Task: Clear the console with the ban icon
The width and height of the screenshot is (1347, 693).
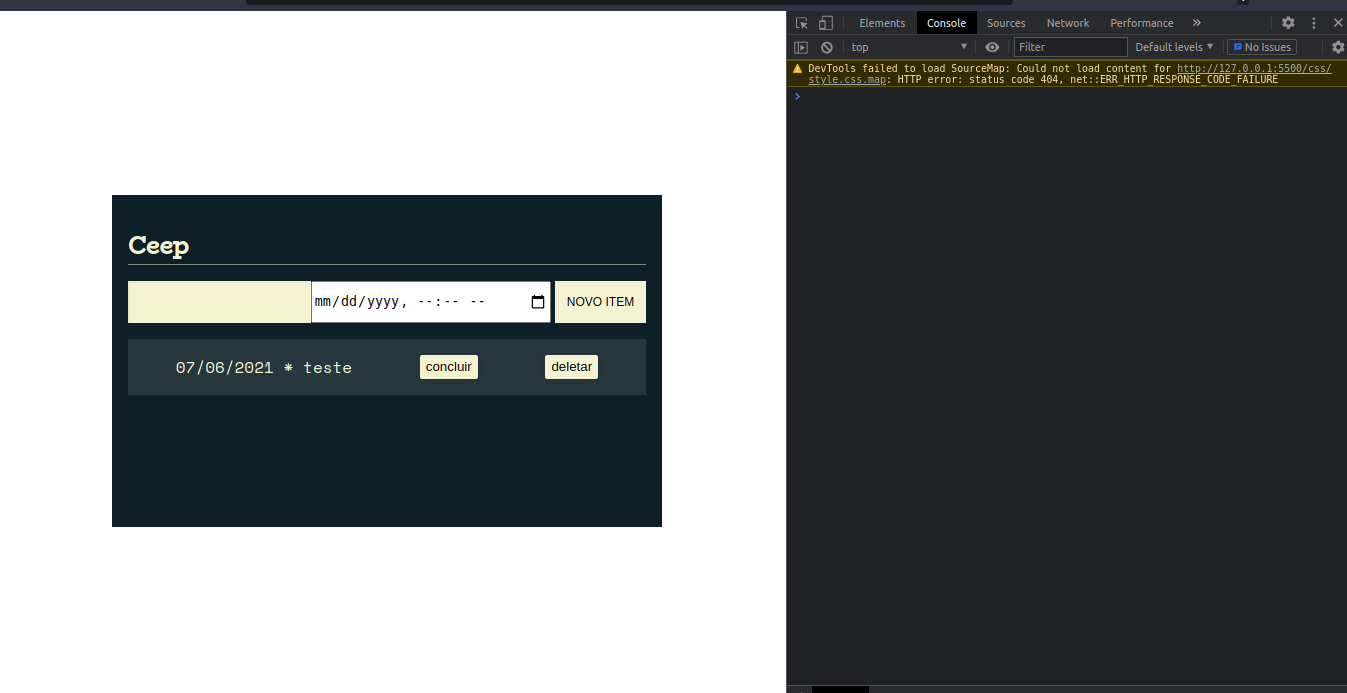Action: tap(827, 47)
